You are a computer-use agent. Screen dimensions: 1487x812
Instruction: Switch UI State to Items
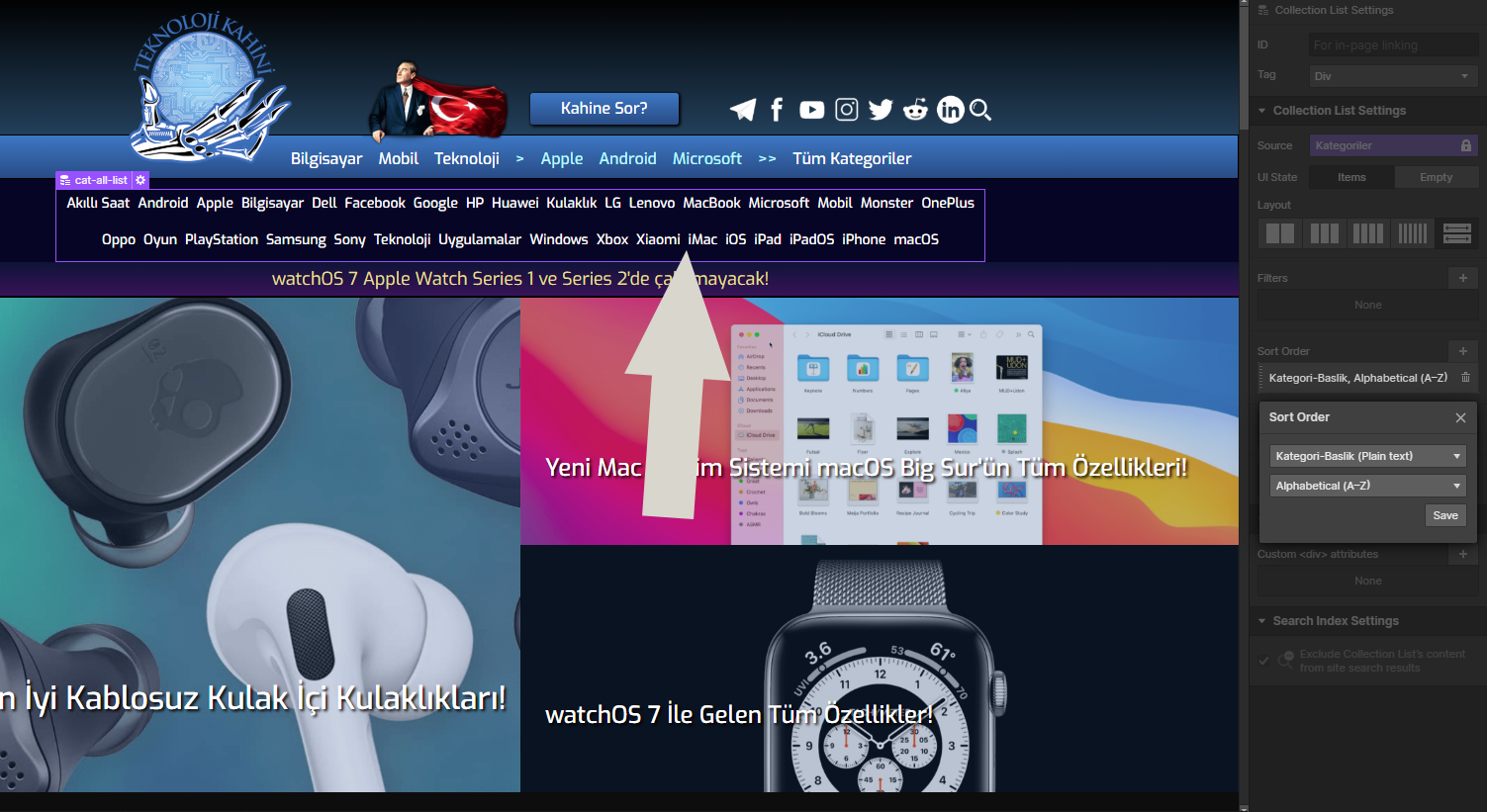point(1351,177)
